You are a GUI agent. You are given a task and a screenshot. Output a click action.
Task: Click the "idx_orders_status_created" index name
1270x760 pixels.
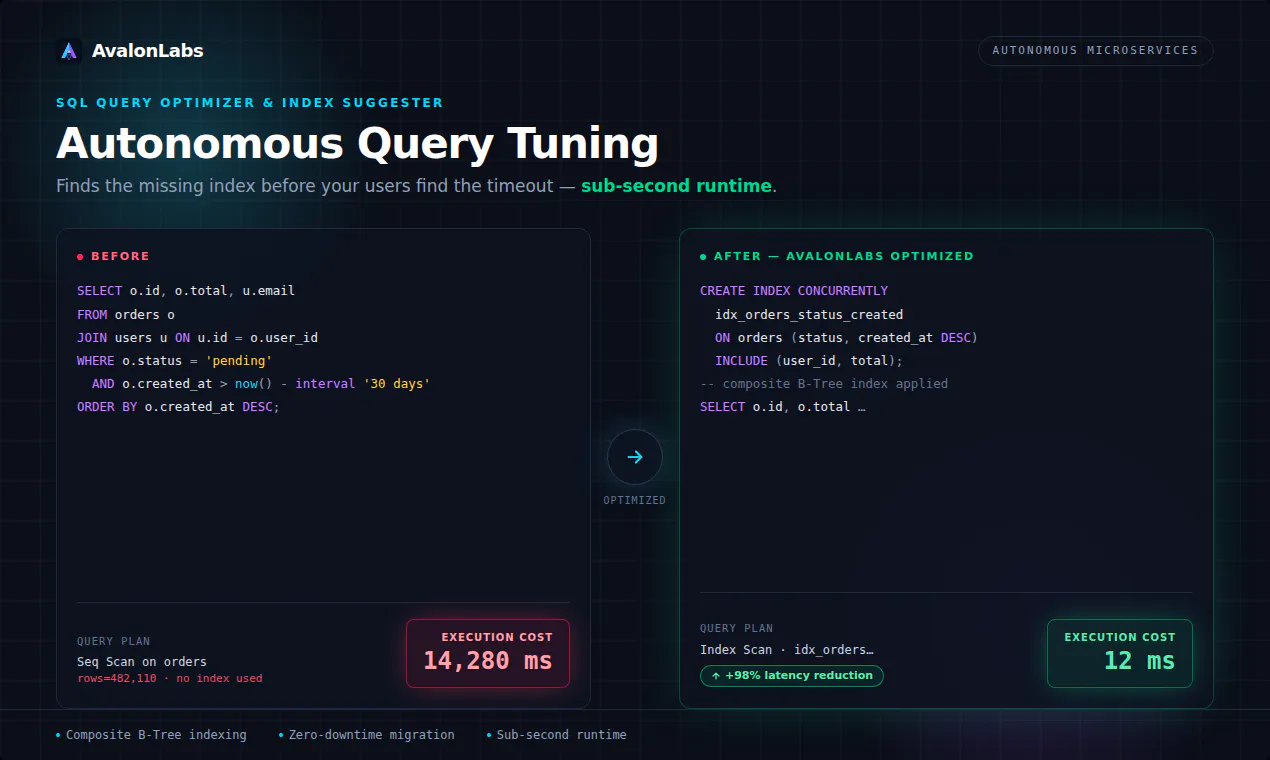[x=809, y=314]
